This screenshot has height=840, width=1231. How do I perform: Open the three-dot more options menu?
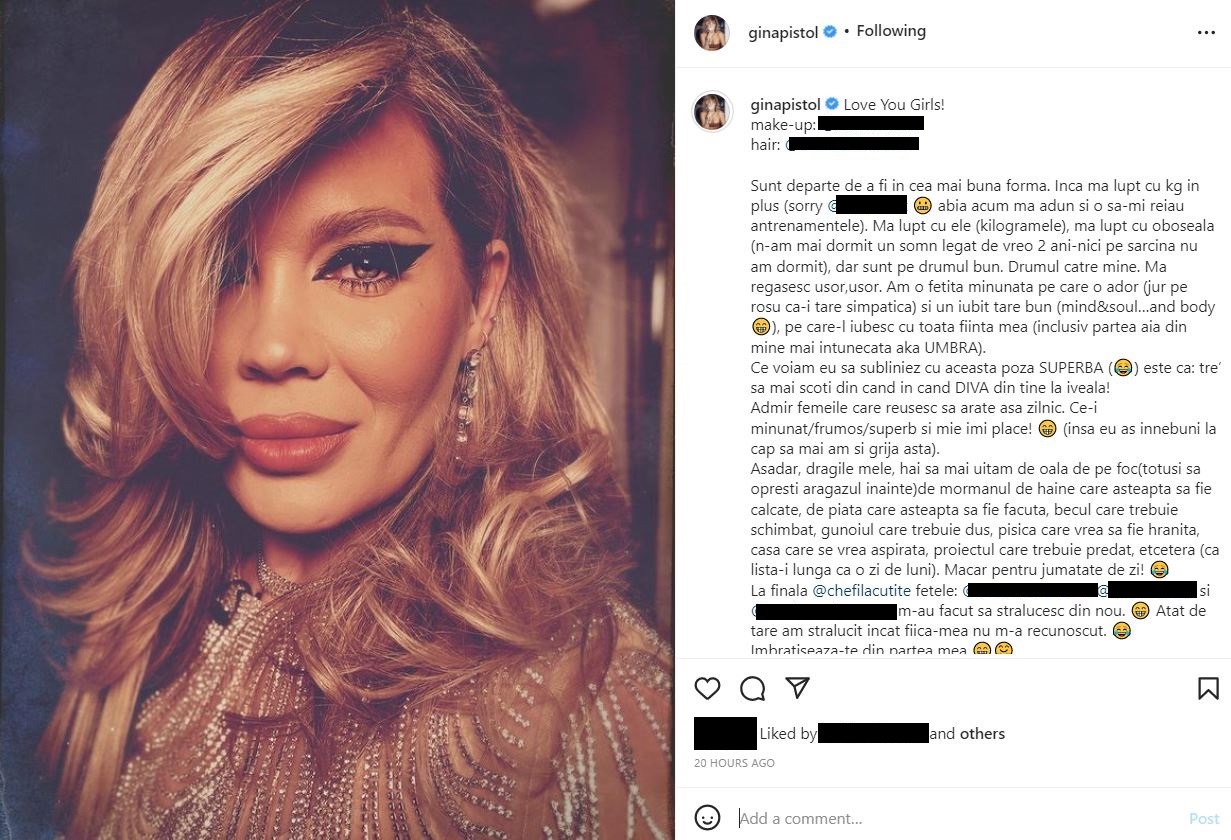1206,32
